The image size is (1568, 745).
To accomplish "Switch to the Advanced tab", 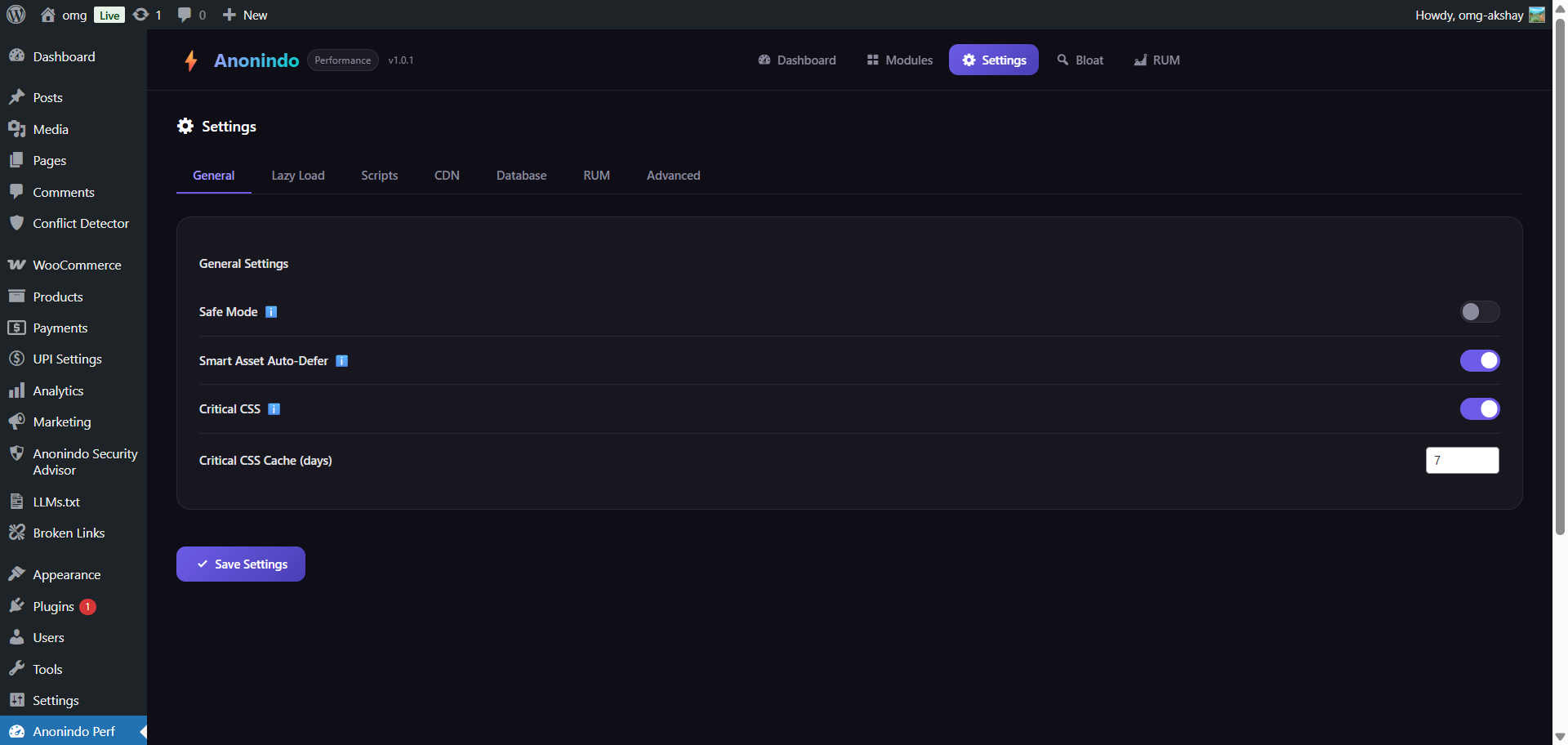I will [x=674, y=176].
